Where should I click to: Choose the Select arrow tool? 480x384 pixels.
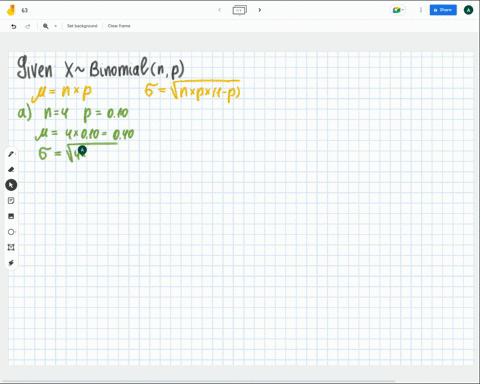(11, 185)
